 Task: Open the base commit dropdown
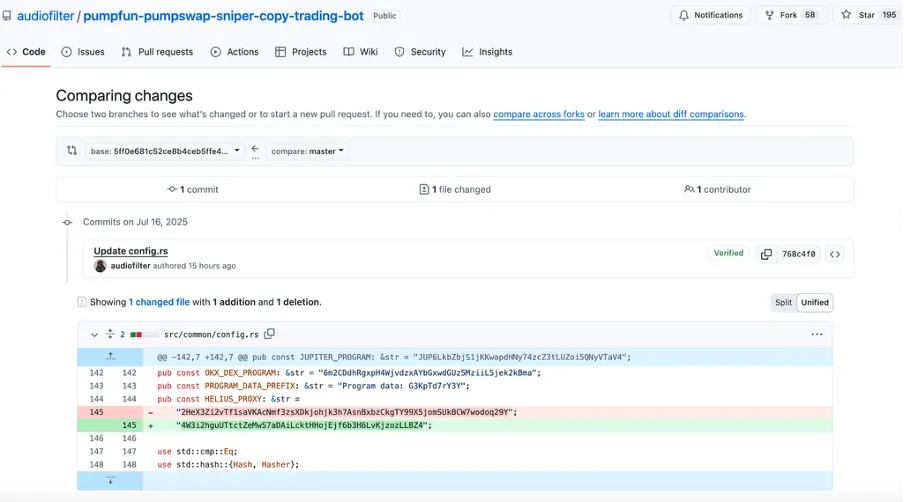tap(165, 151)
